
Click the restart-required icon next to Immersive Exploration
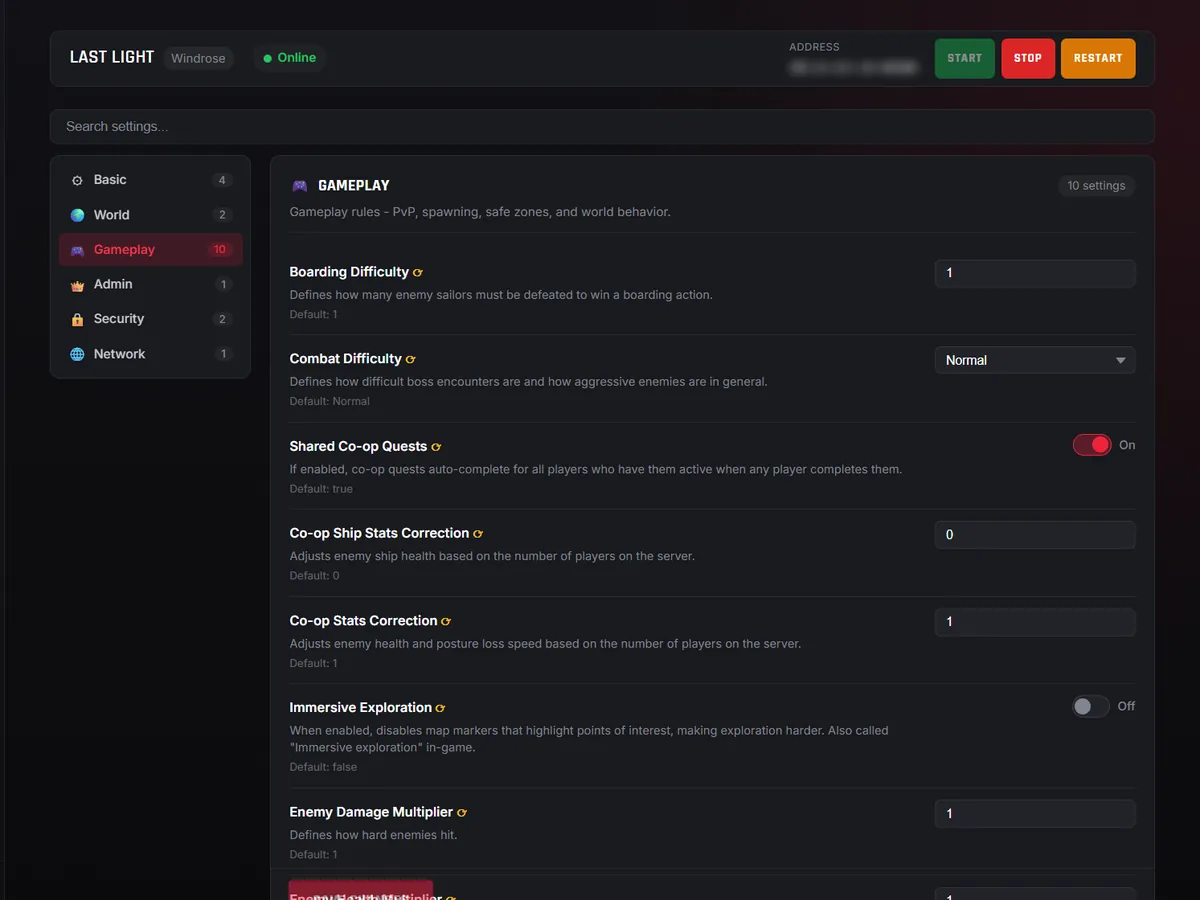coord(441,708)
